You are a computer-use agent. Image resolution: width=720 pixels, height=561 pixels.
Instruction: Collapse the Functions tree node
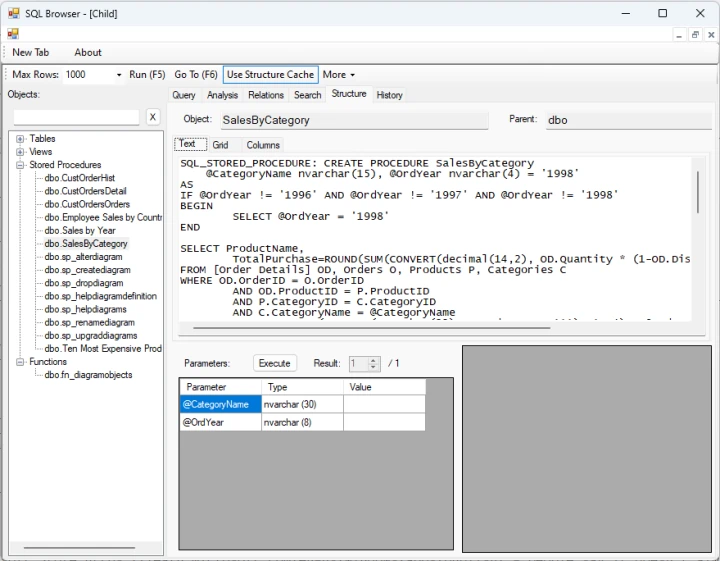pyautogui.click(x=20, y=362)
